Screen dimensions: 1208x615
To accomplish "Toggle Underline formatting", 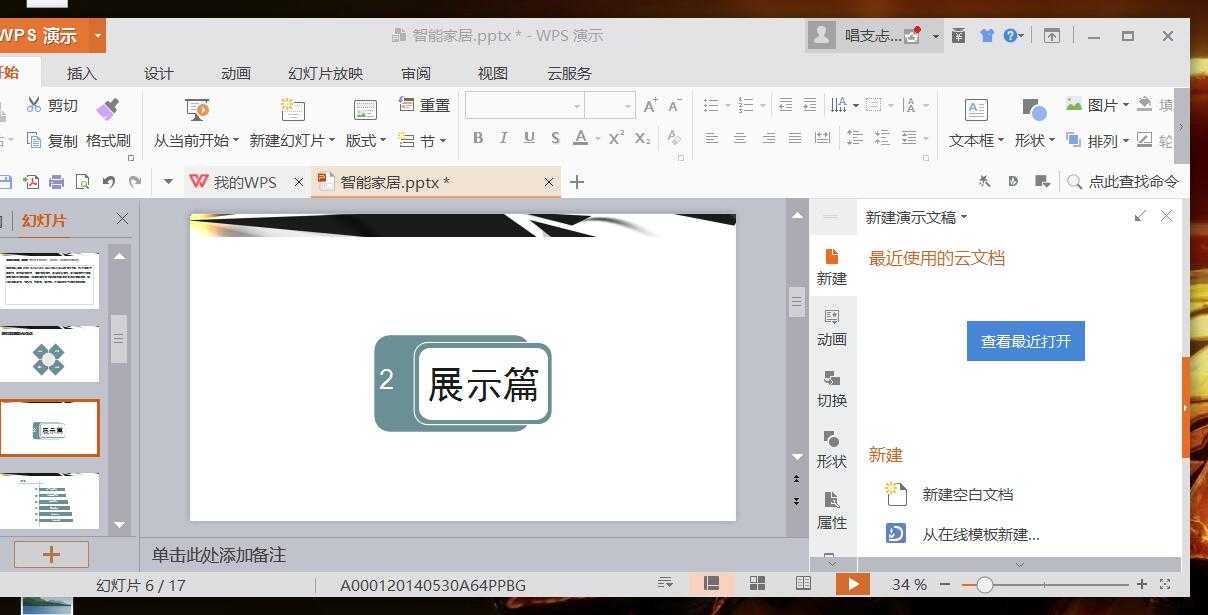I will tap(529, 138).
